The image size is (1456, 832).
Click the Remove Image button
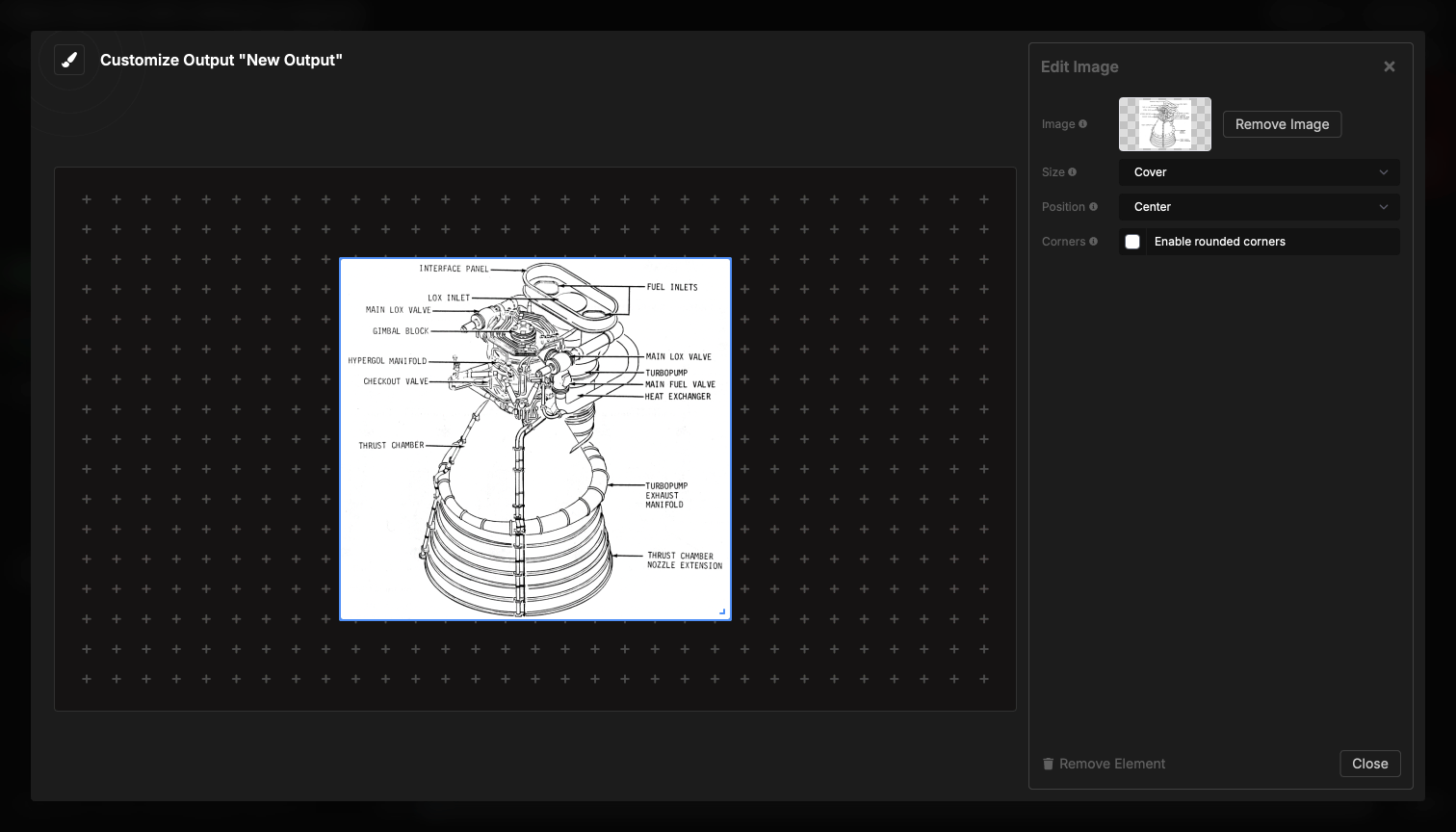tap(1282, 123)
